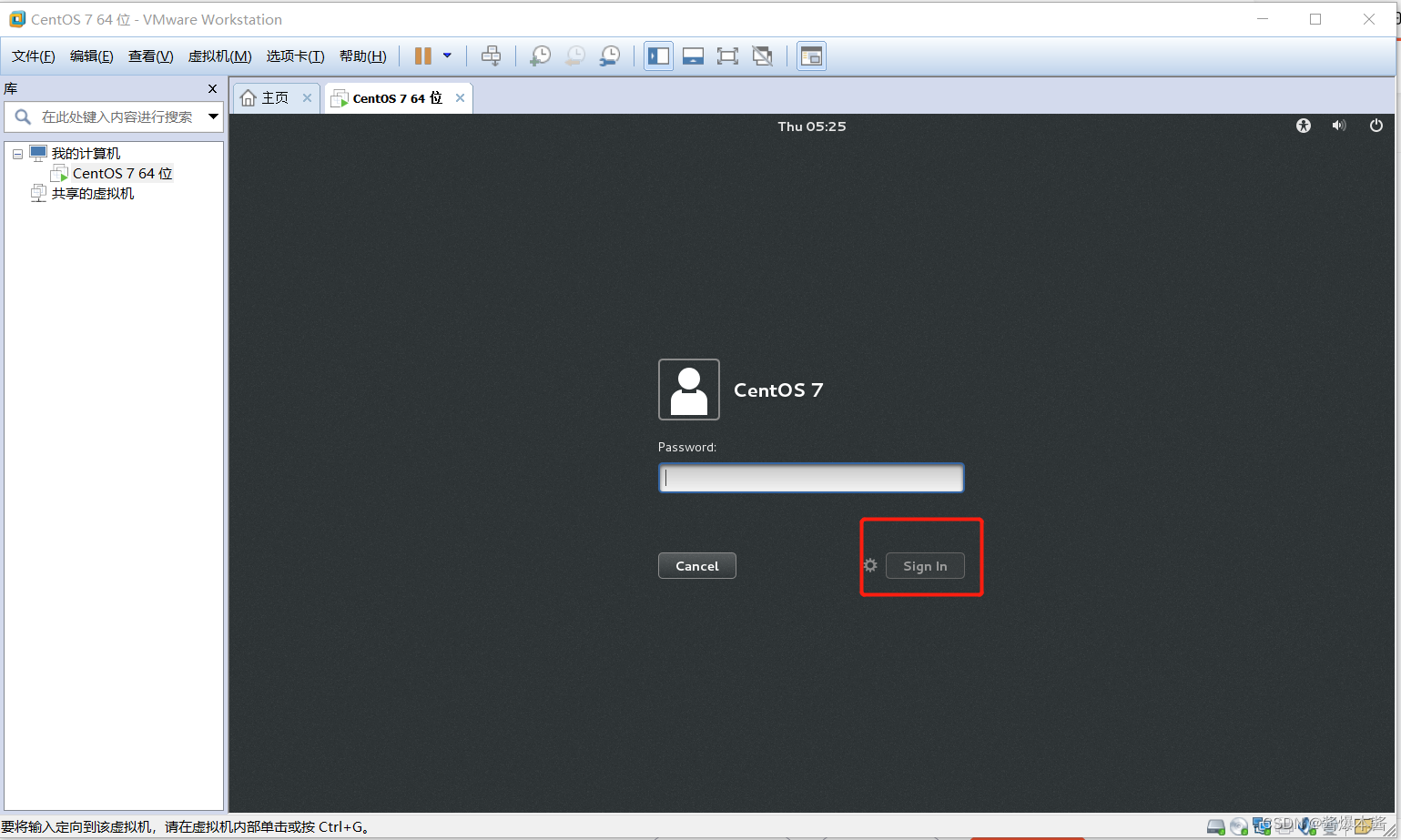Toggle the library sidebar visibility
The width and height of the screenshot is (1401, 840).
pyautogui.click(x=658, y=56)
